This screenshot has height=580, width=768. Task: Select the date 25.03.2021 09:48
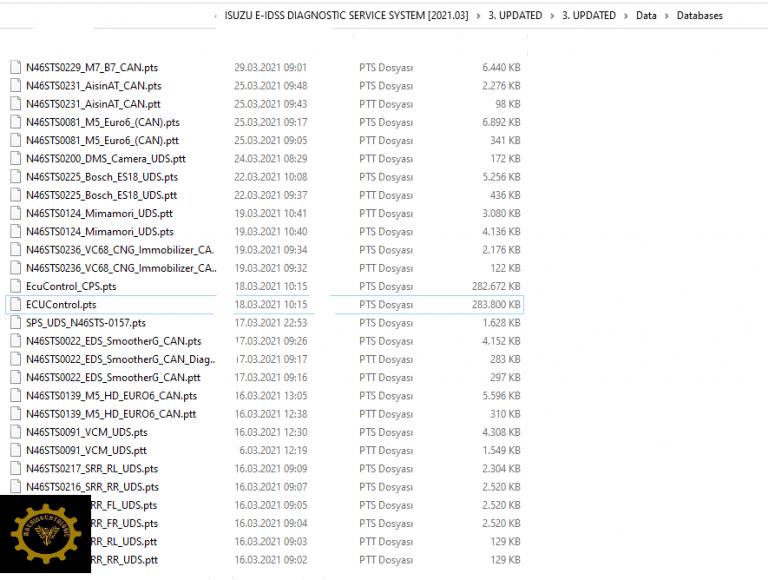[271, 85]
